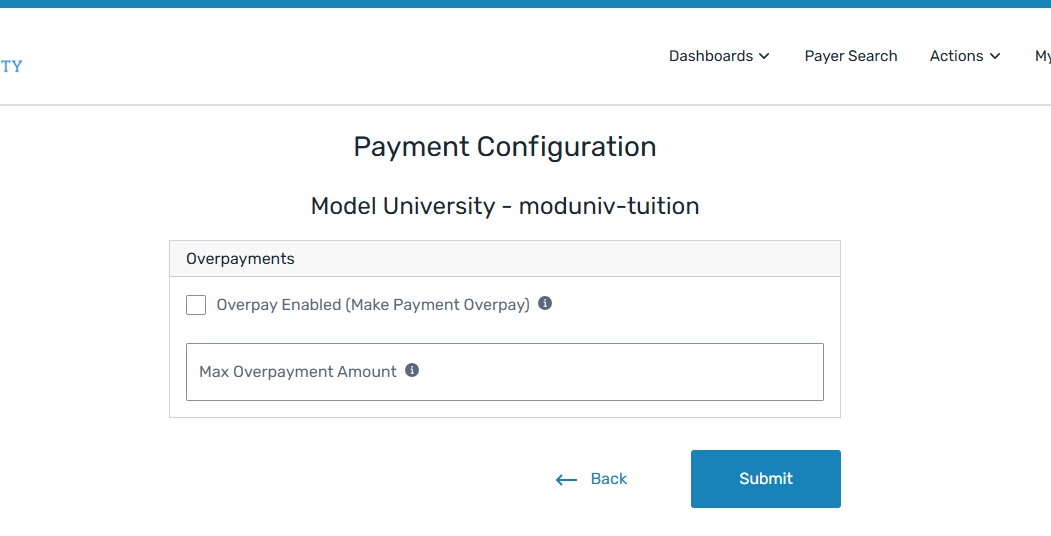Screen dimensions: 1051x536
Task: Select the Model University - moduniv-tuition heading
Action: click(505, 206)
